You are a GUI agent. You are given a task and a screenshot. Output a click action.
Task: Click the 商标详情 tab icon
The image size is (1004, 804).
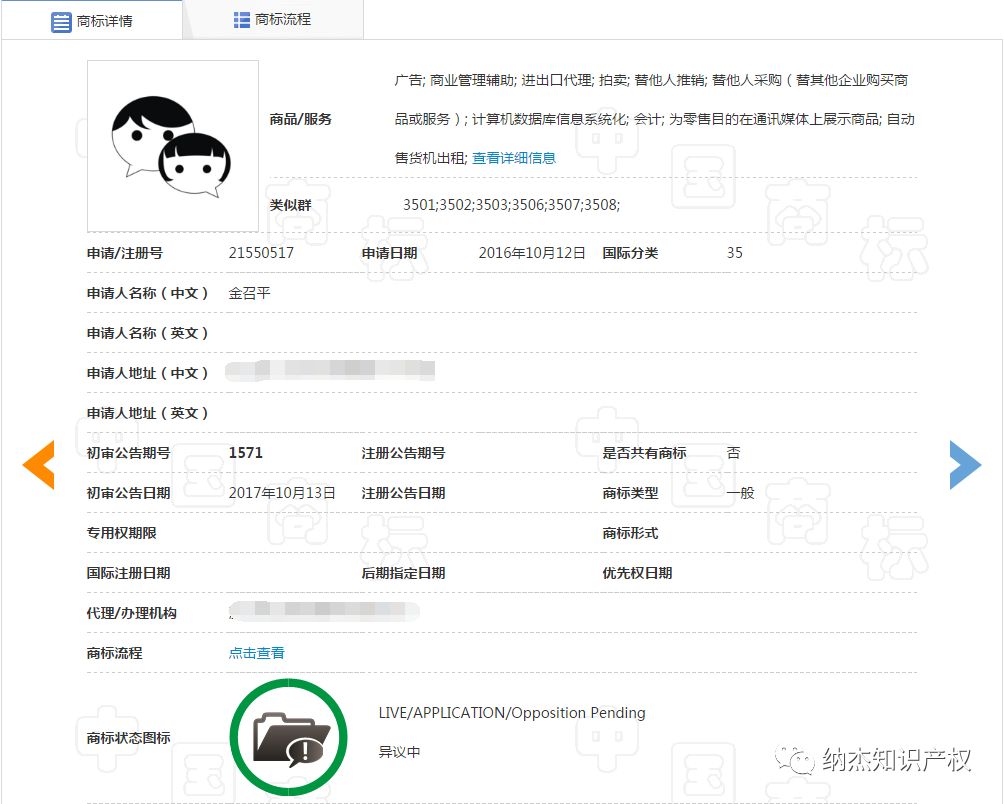pos(60,19)
